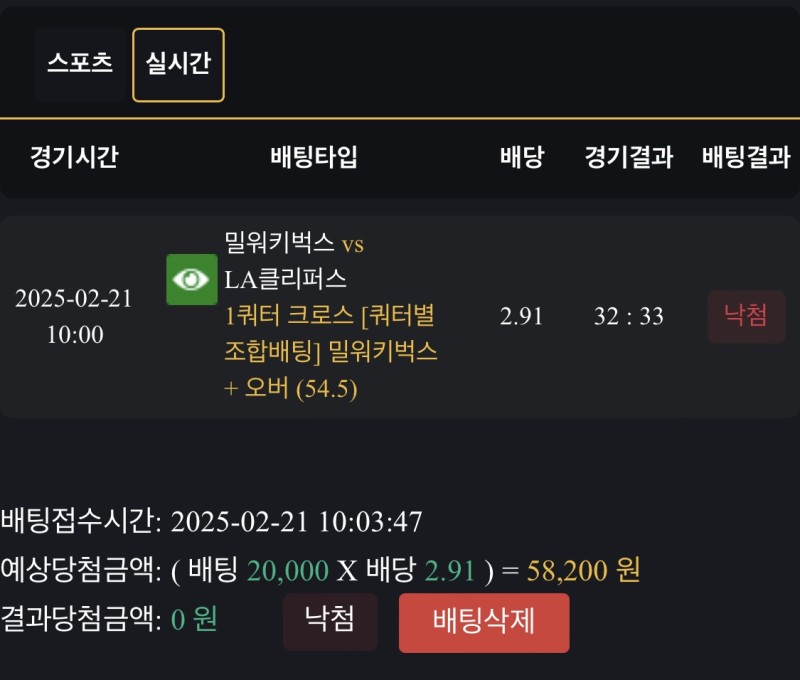Image resolution: width=800 pixels, height=680 pixels.
Task: Click the 낙첨 badge in the bet row
Action: (x=746, y=316)
